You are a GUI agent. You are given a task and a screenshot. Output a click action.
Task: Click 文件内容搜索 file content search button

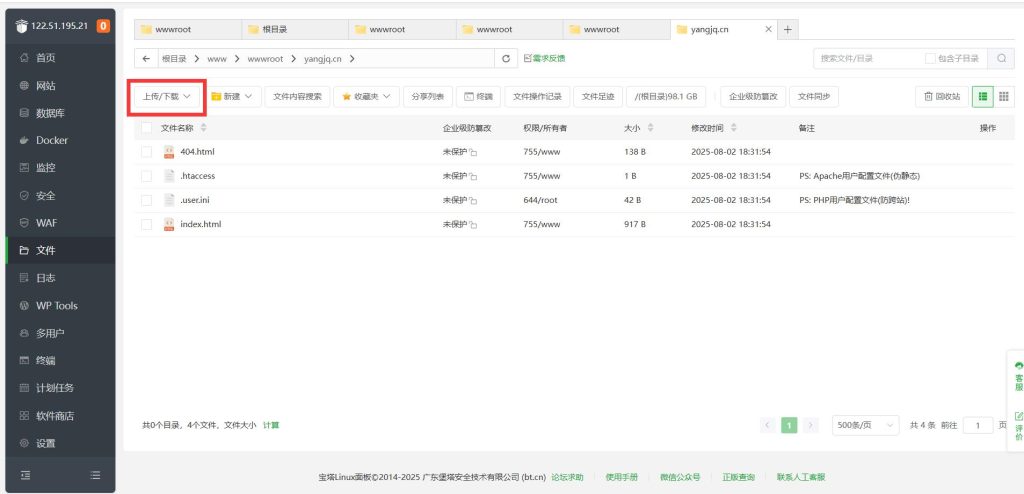click(x=297, y=97)
